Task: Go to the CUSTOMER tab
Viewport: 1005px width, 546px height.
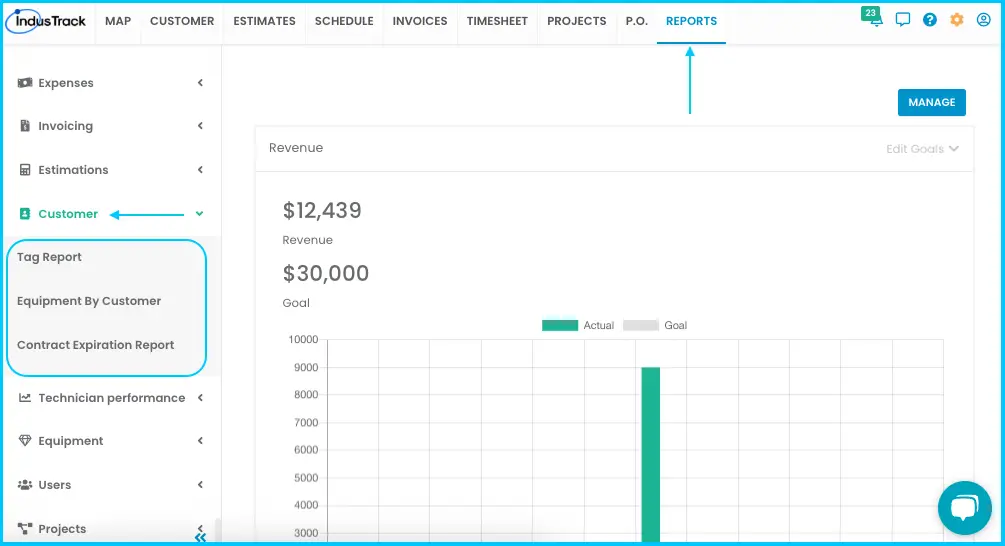Action: pos(182,21)
